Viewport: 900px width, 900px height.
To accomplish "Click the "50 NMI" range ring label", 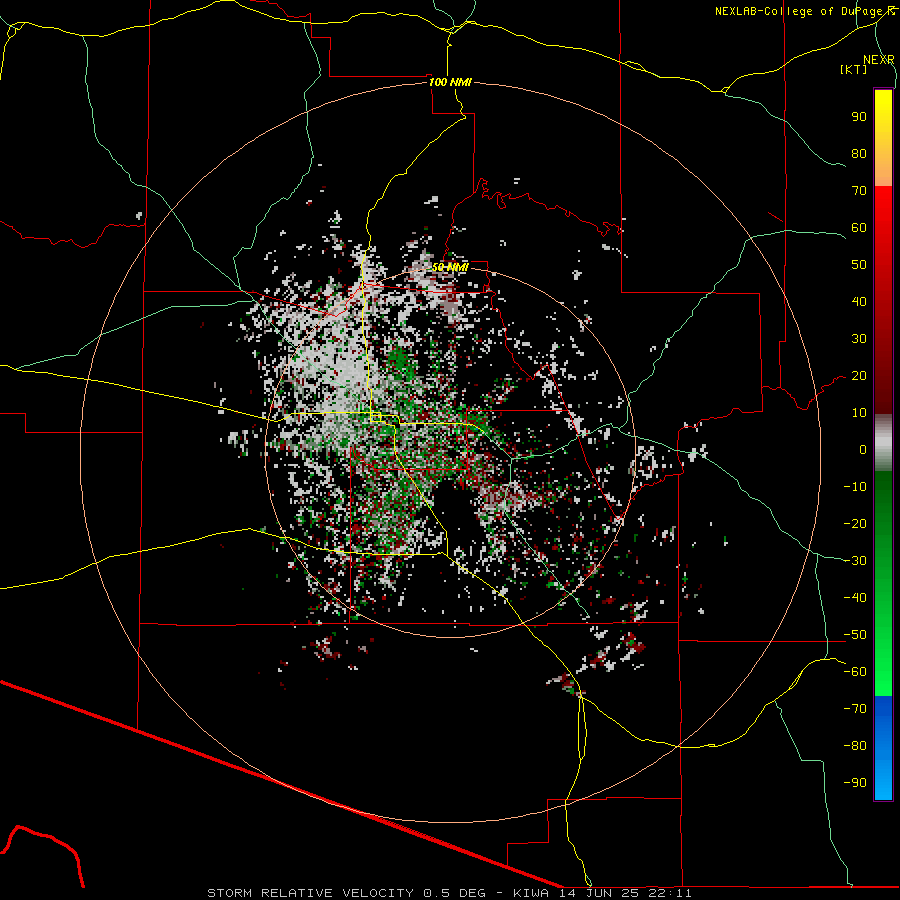I will 450,267.
